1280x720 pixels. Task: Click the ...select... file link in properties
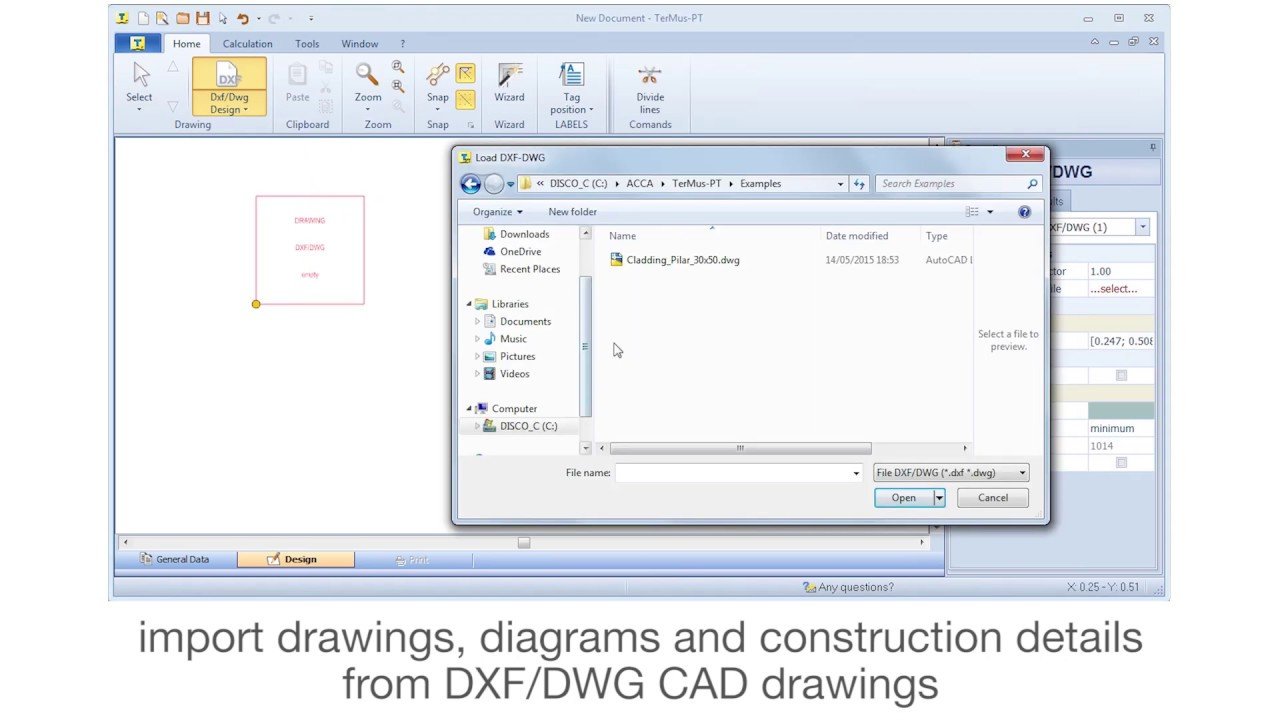(x=1114, y=289)
